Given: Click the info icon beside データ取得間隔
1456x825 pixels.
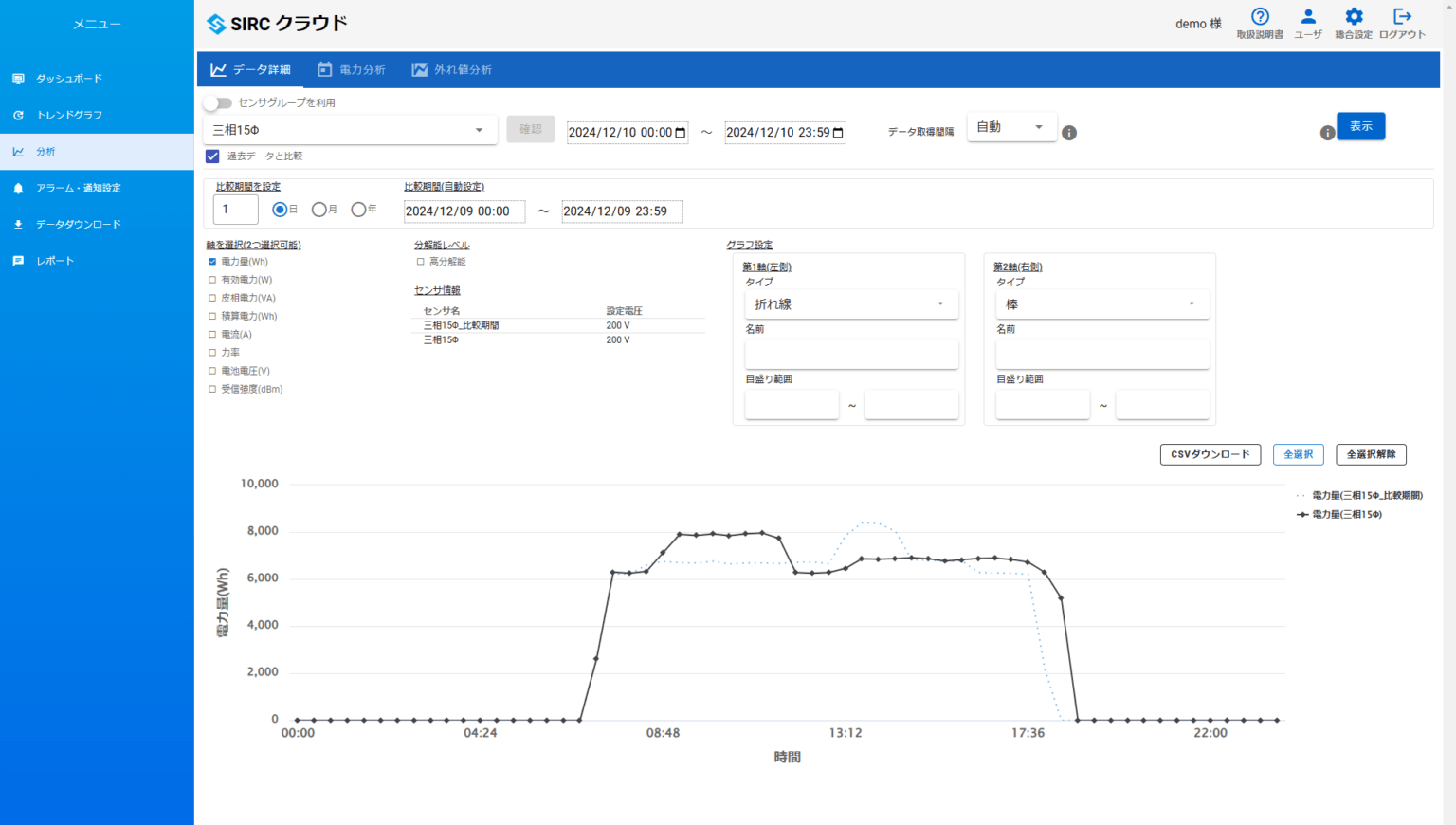Looking at the screenshot, I should click(1068, 133).
